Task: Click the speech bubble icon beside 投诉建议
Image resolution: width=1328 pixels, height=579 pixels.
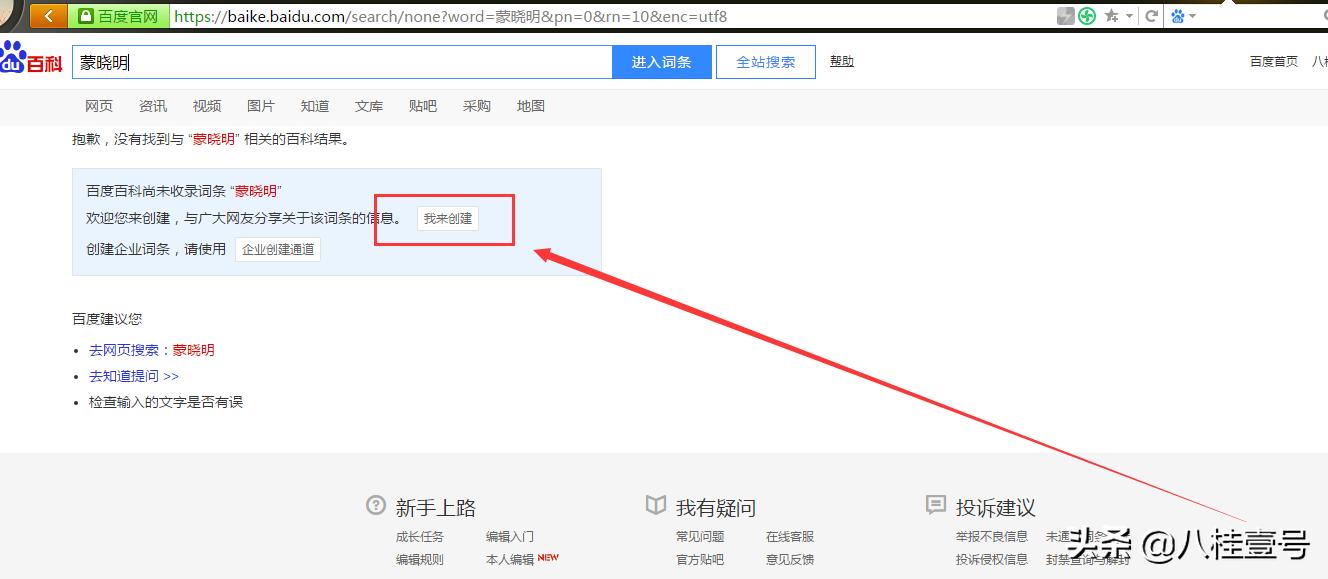Action: click(x=936, y=506)
